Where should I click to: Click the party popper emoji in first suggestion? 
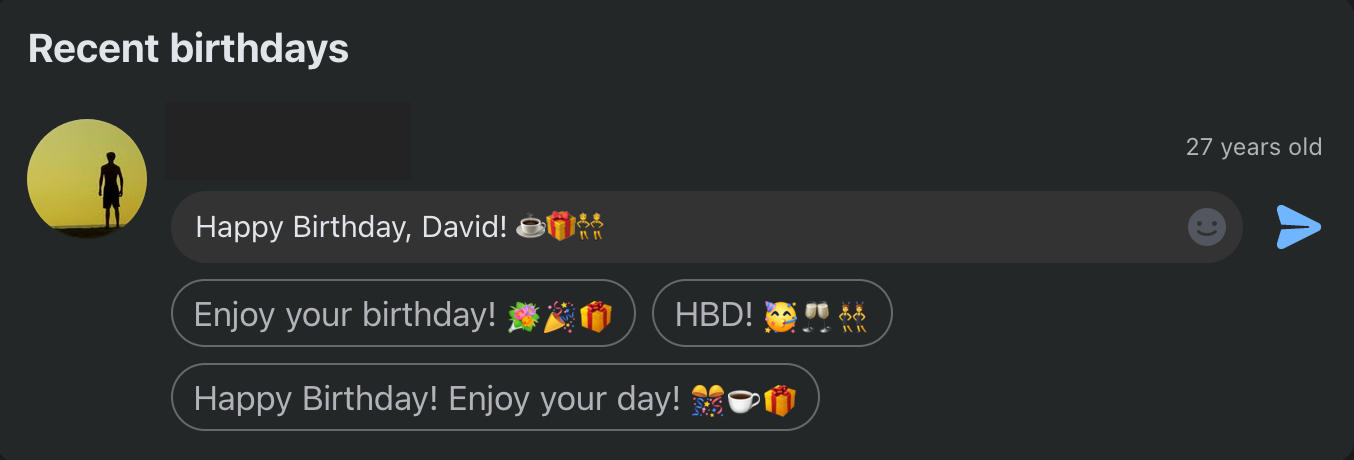559,315
